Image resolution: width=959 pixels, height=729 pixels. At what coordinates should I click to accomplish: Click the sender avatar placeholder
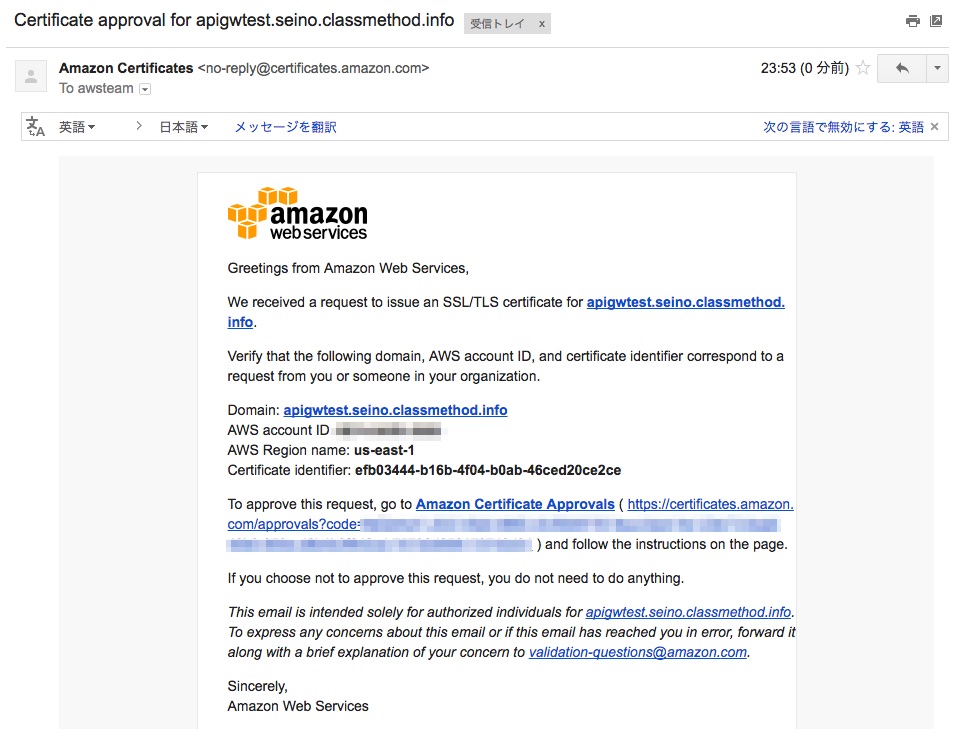coord(31,76)
